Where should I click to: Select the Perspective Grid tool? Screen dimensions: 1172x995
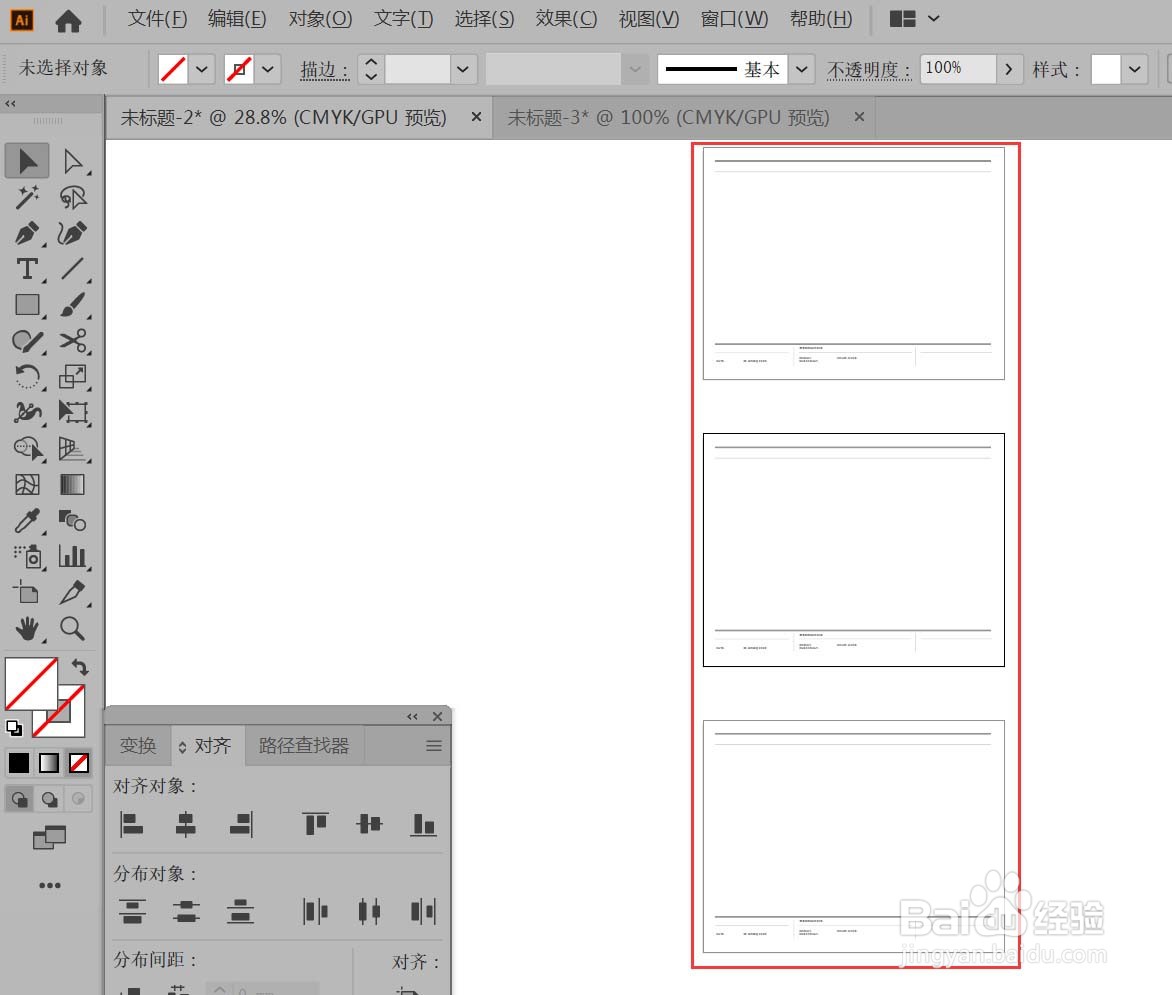coord(73,449)
